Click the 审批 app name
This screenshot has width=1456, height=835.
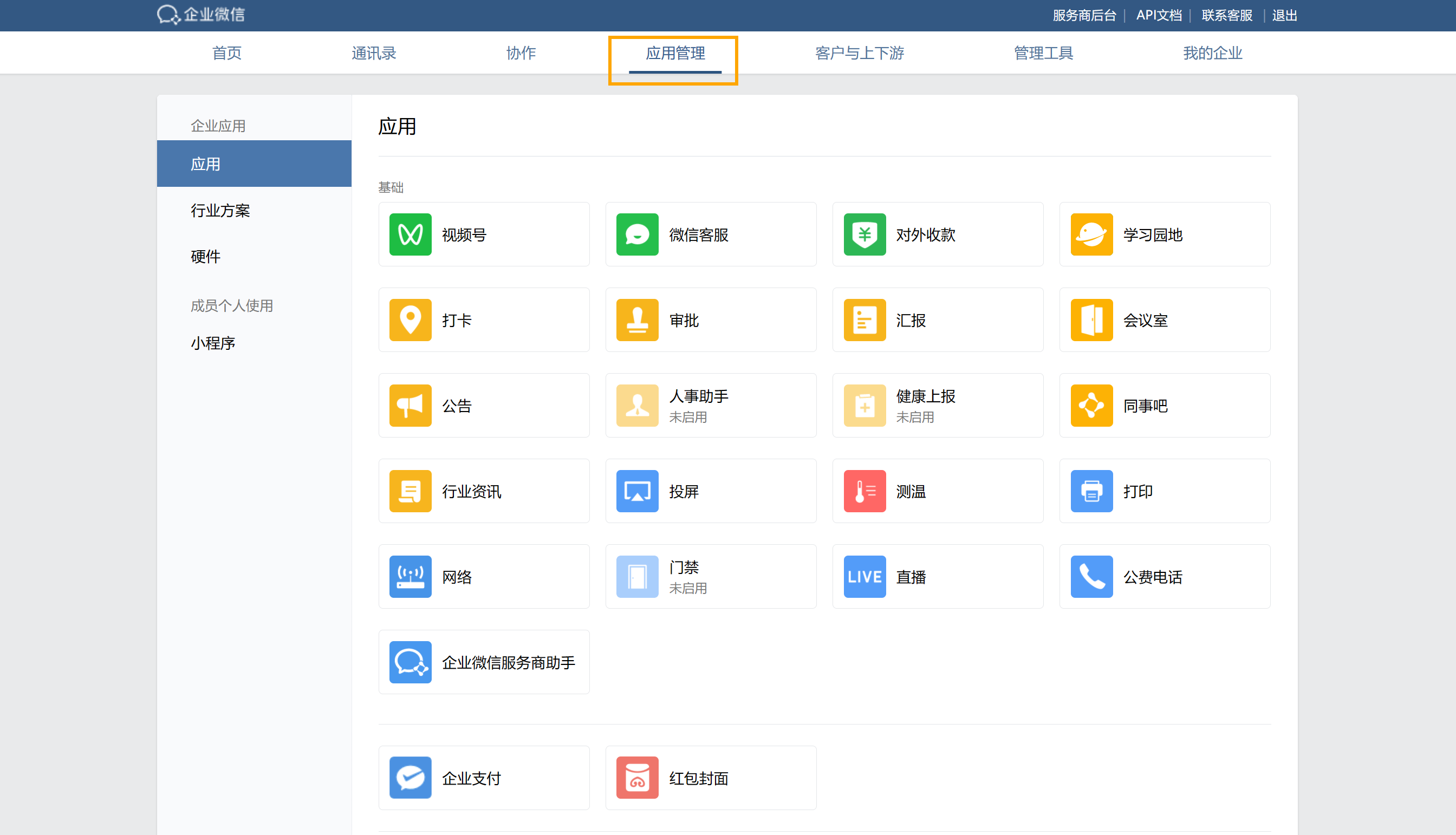[684, 320]
